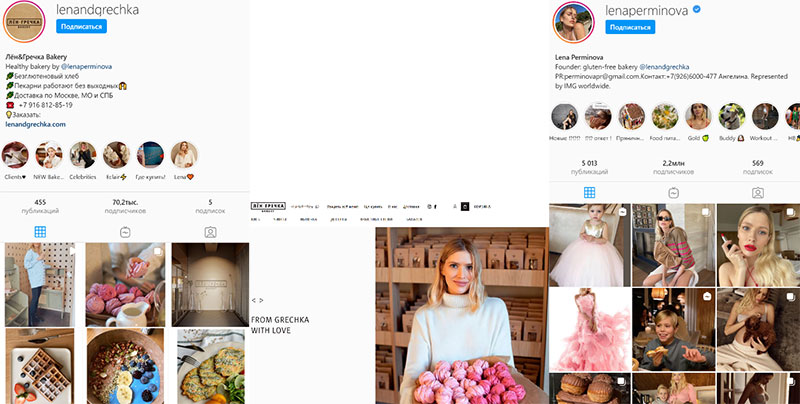Switch to tagged photos tab on lenandgrechka
Image resolution: width=800 pixels, height=404 pixels.
coord(210,232)
